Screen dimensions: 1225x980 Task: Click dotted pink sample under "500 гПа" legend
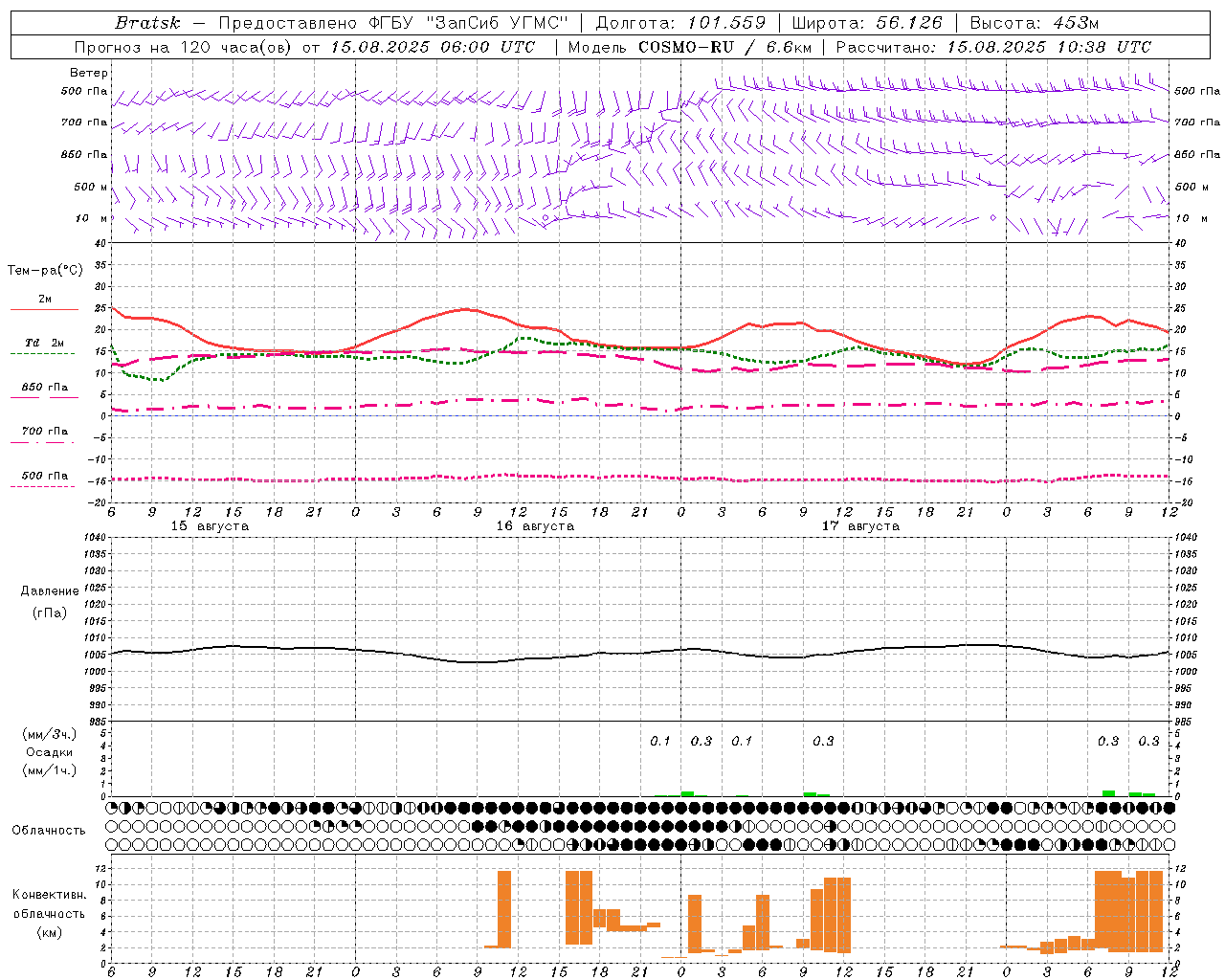43,487
